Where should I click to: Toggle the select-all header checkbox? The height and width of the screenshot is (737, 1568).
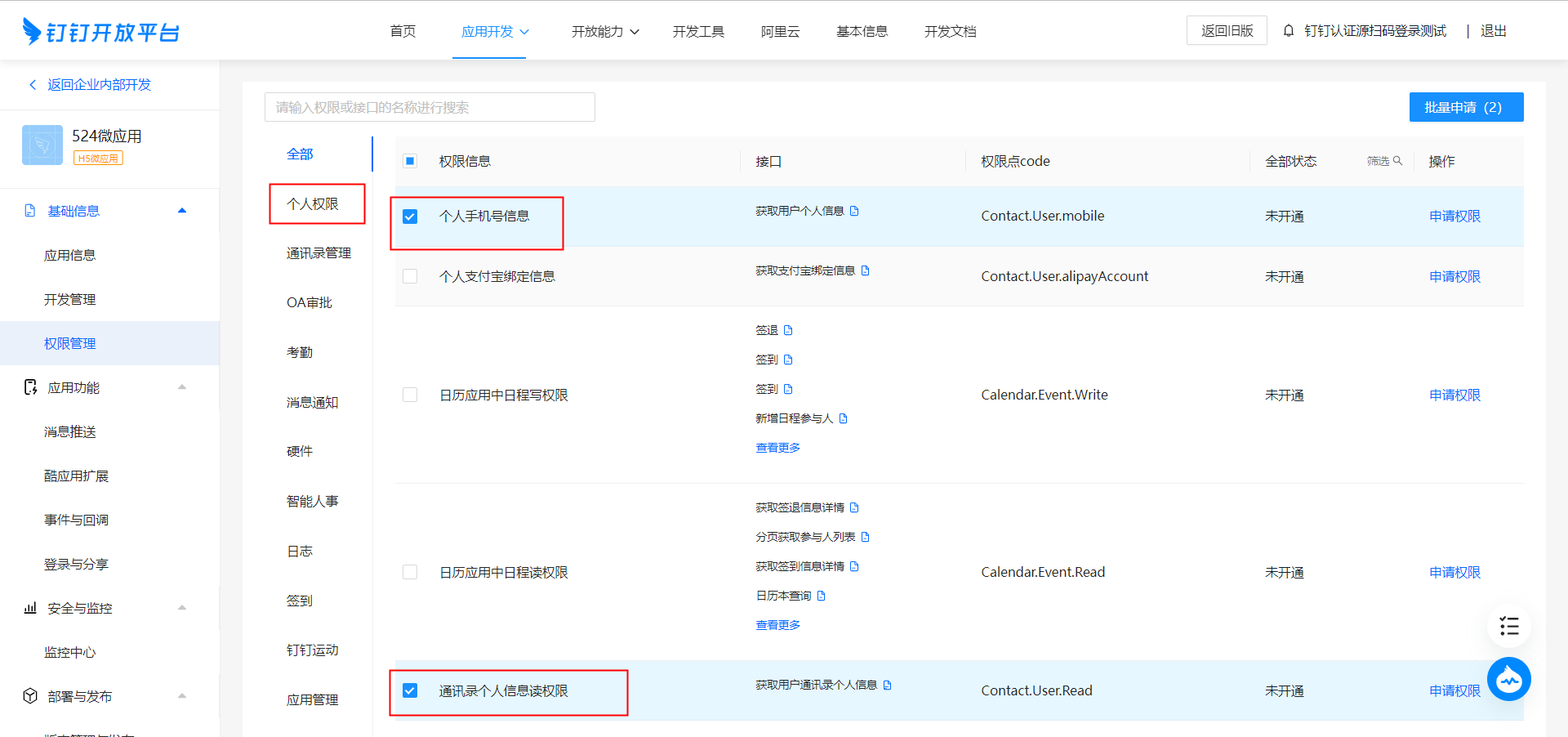point(410,161)
